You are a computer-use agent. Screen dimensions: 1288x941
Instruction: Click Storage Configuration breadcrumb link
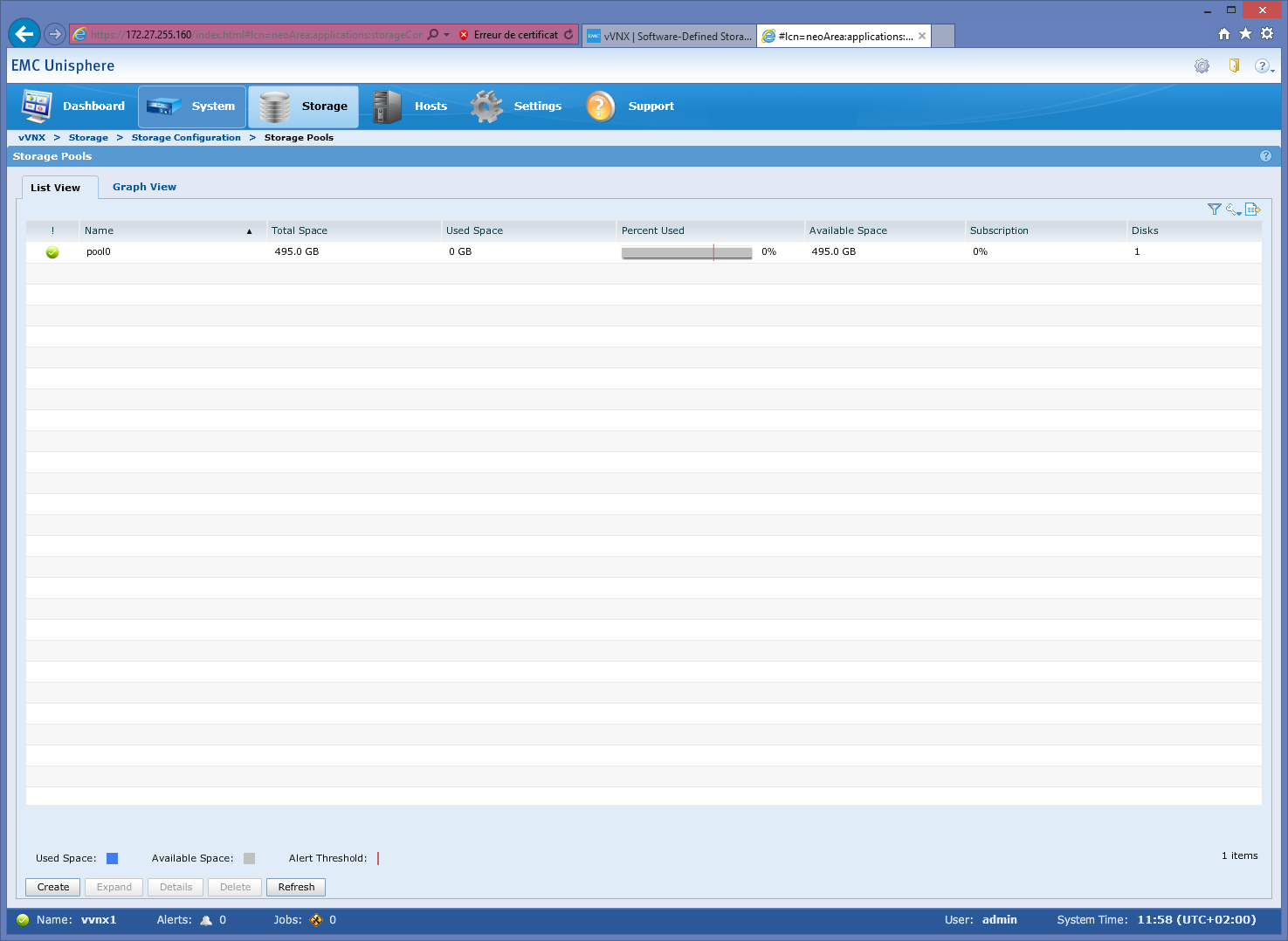click(x=186, y=138)
